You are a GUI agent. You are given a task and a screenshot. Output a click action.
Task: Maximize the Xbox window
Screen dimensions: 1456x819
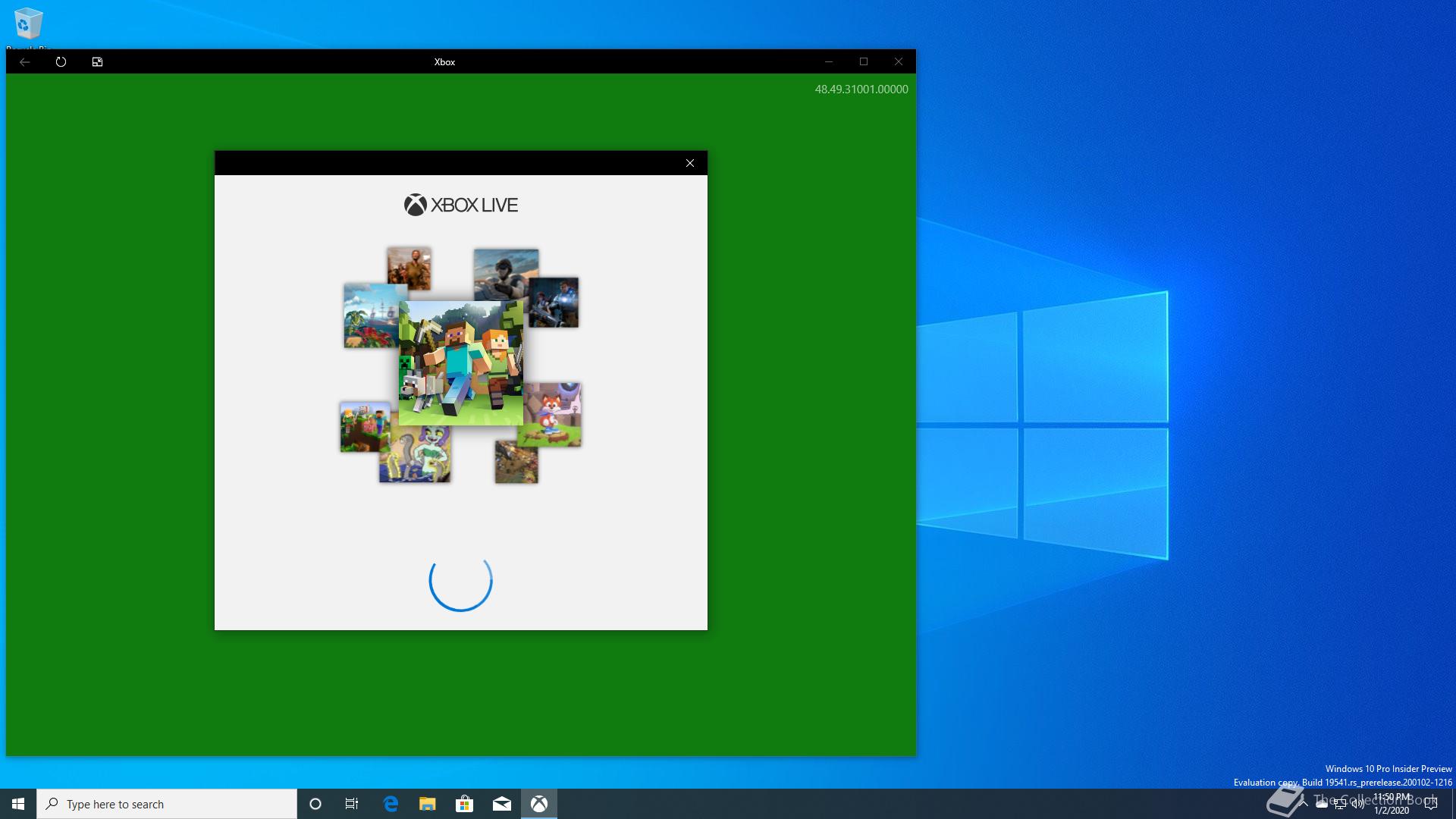pos(864,61)
